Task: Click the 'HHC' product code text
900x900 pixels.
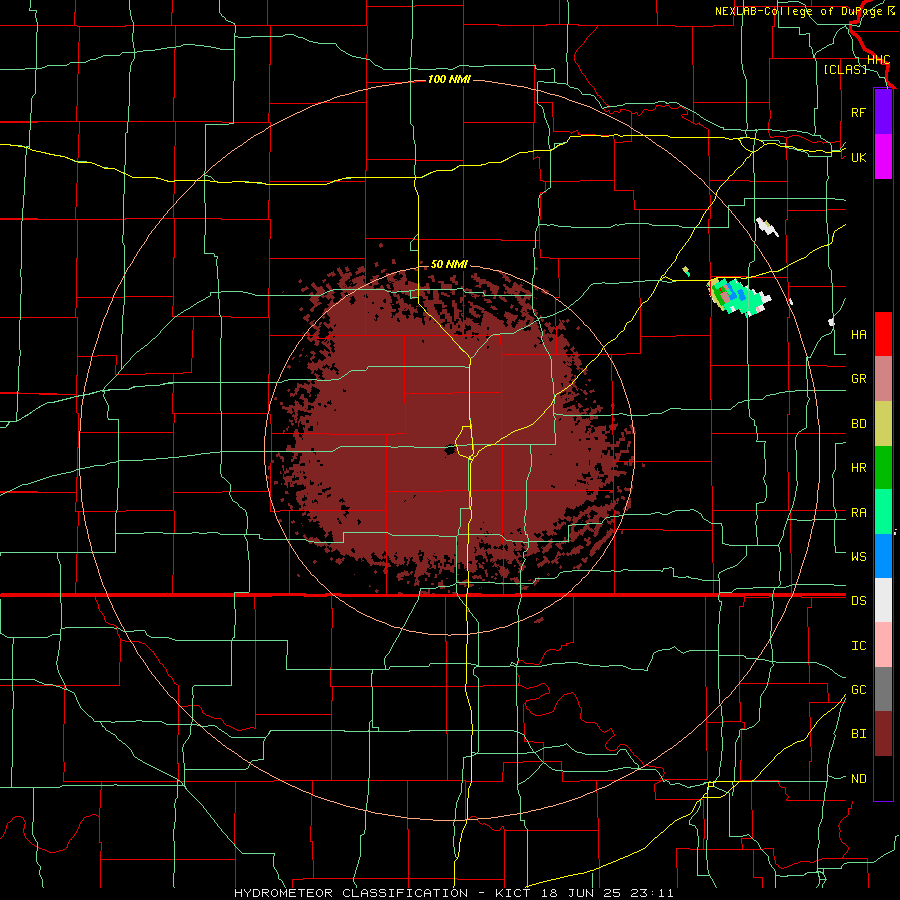Action: click(878, 60)
